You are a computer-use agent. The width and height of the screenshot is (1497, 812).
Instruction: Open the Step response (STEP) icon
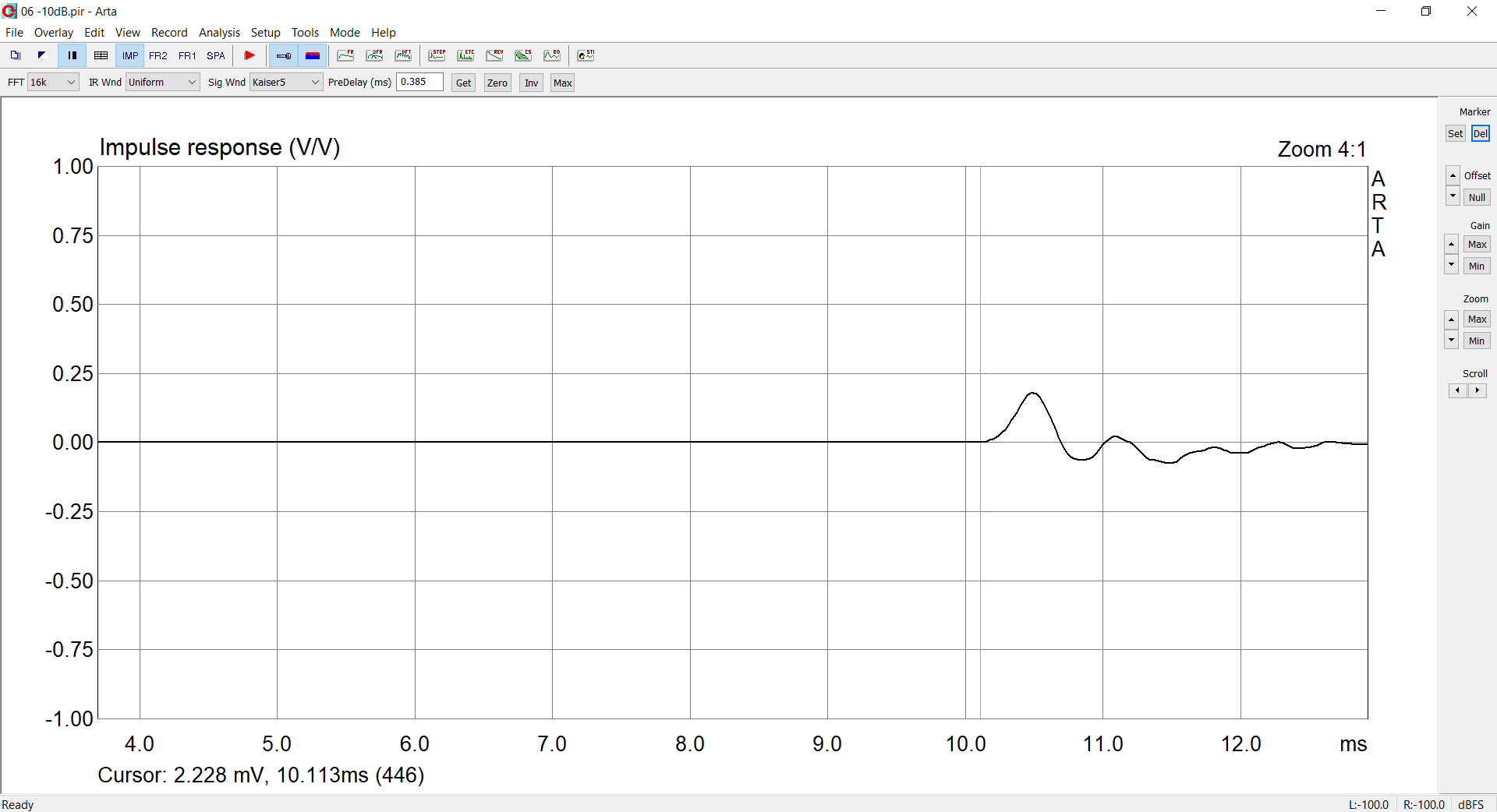tap(437, 55)
